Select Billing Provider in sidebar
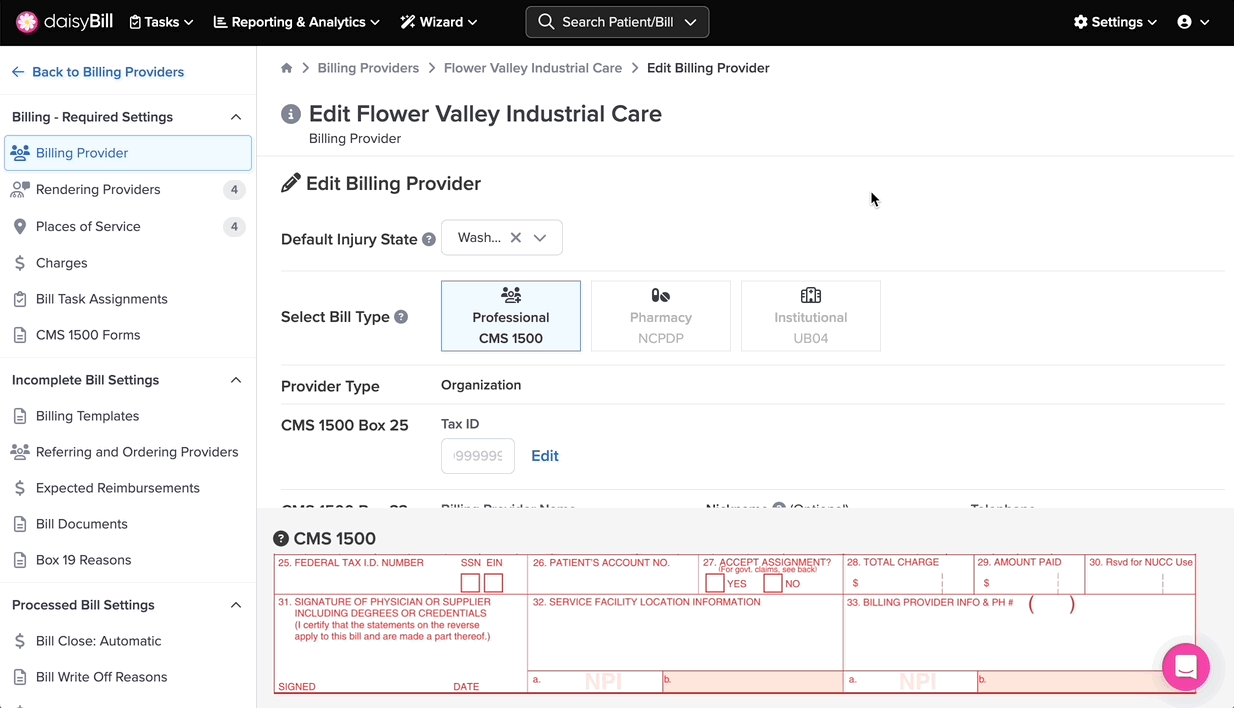1234x708 pixels. pos(128,153)
